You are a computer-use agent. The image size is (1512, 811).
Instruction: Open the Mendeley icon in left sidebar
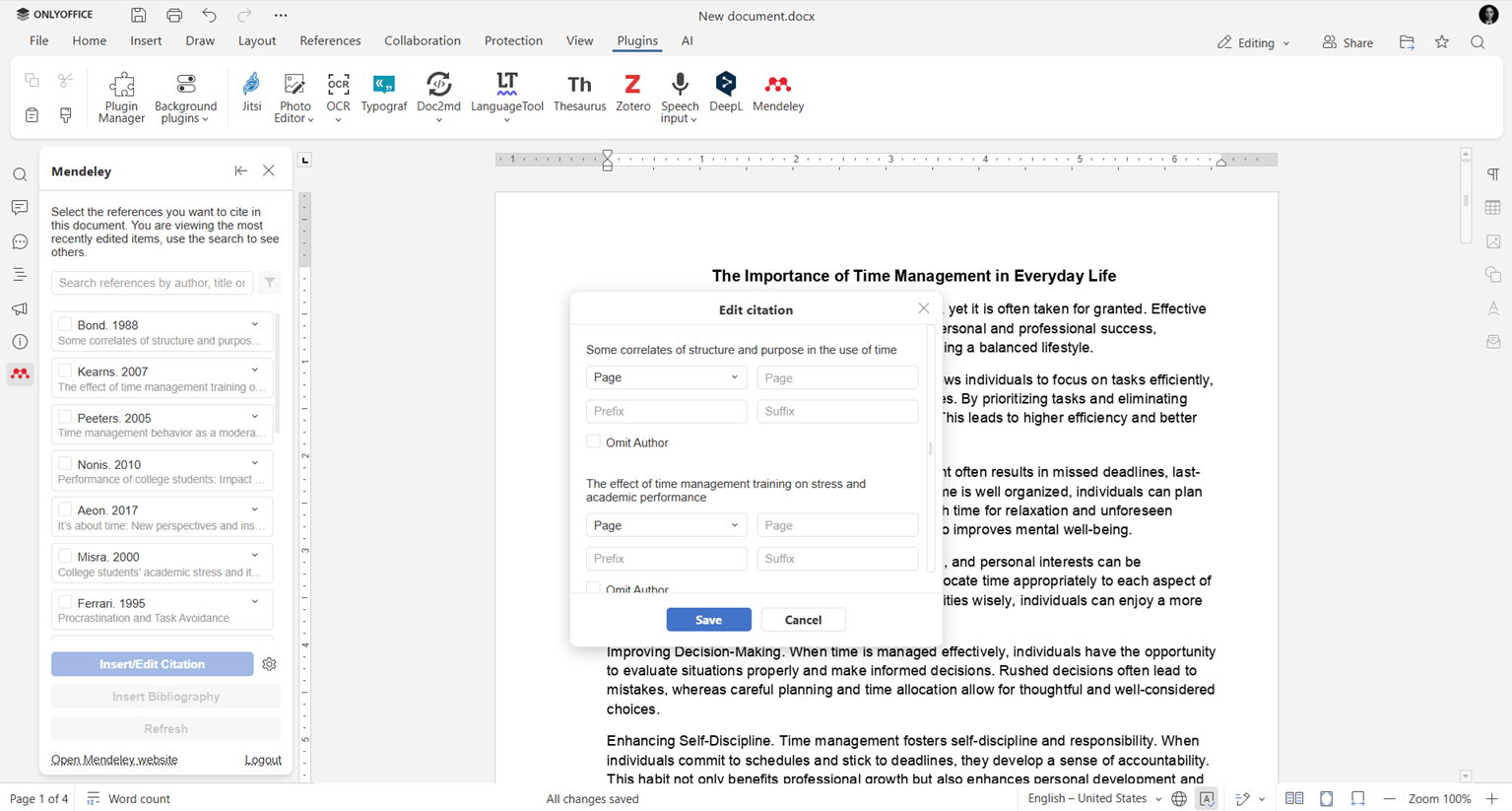[x=20, y=374]
